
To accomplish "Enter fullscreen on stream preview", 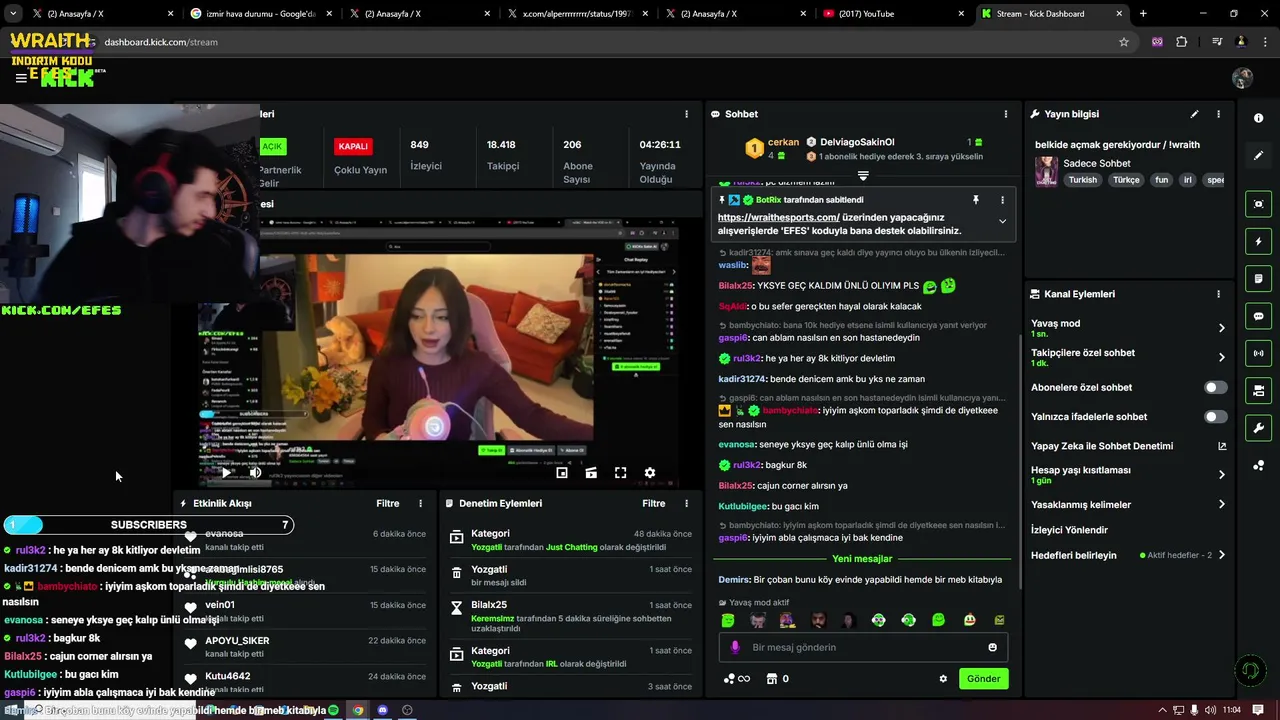I will click(620, 473).
